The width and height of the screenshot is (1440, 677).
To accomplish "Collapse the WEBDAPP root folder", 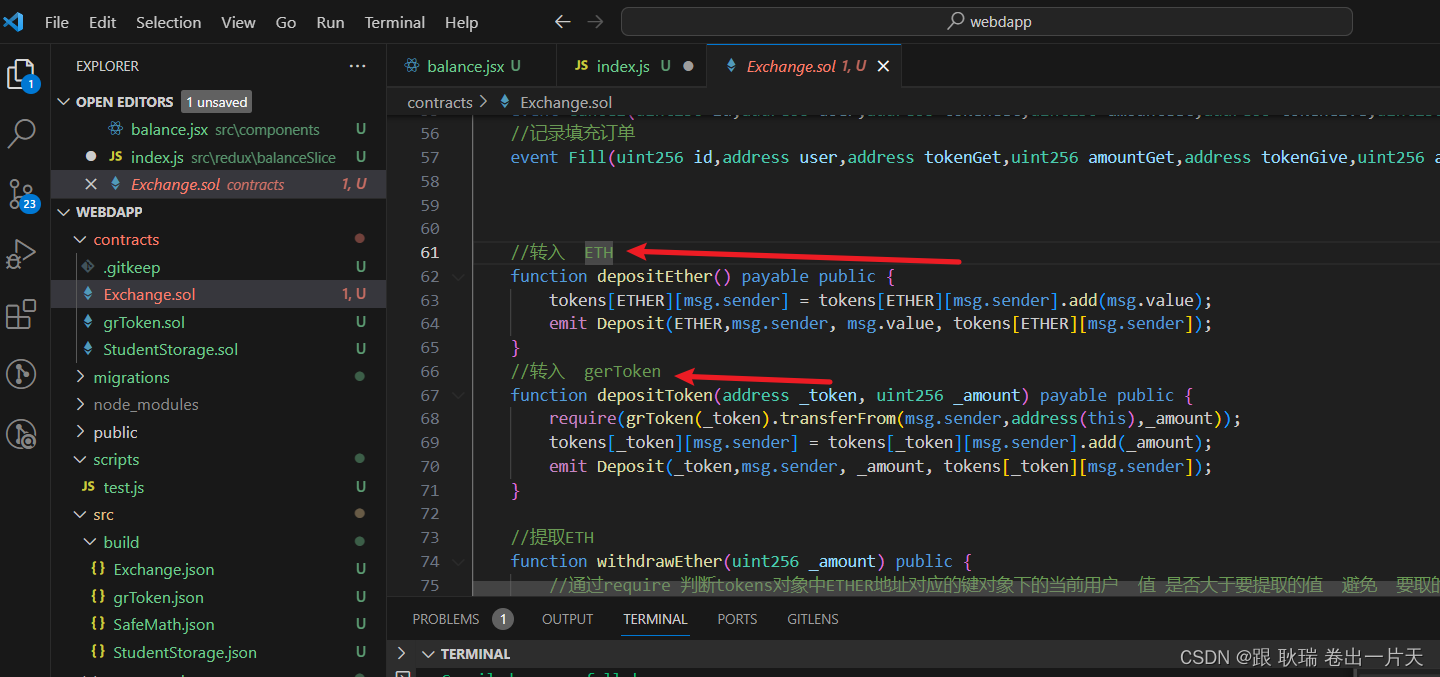I will coord(65,212).
